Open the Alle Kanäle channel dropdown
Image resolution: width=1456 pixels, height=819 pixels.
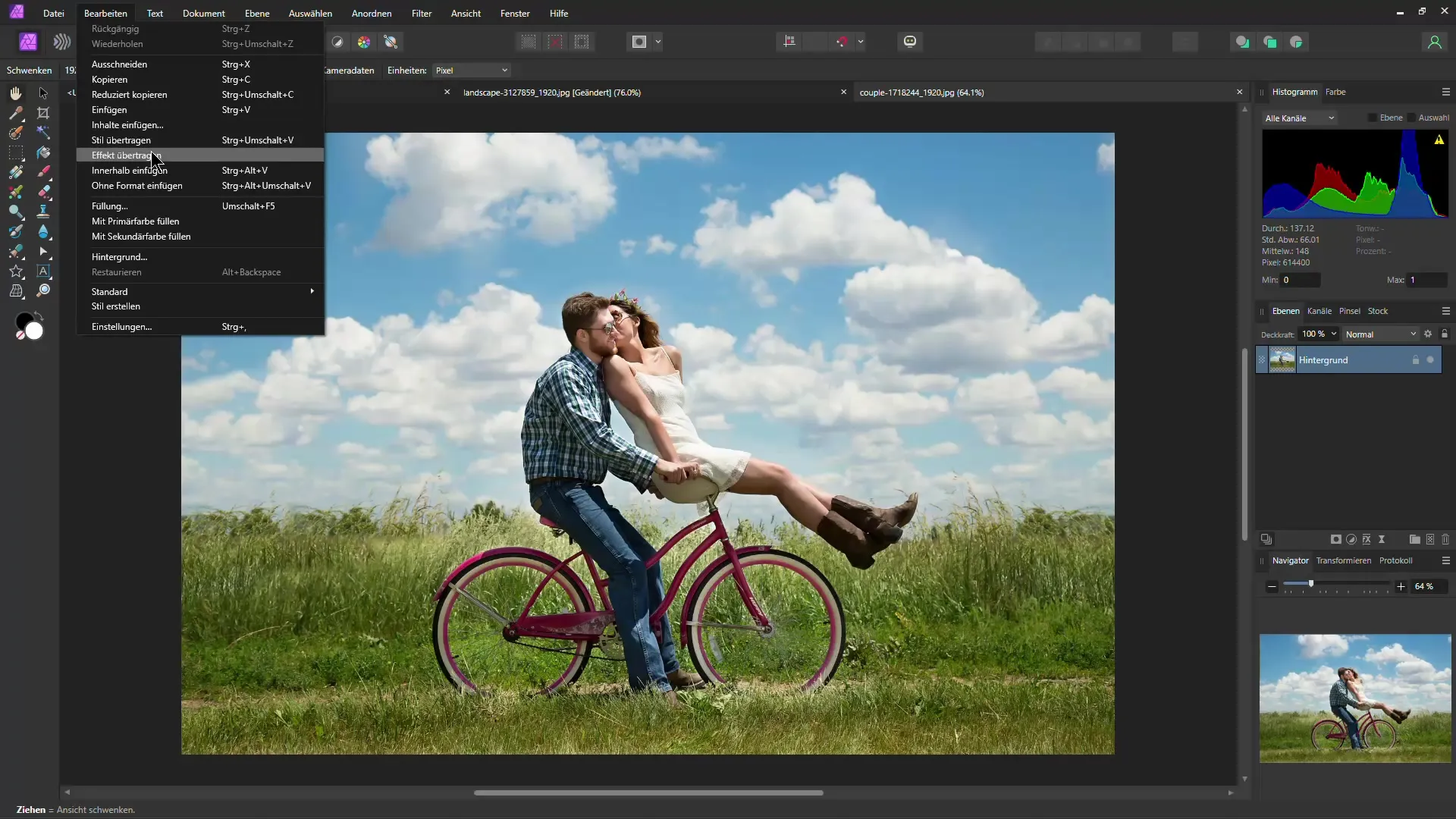pos(1299,118)
